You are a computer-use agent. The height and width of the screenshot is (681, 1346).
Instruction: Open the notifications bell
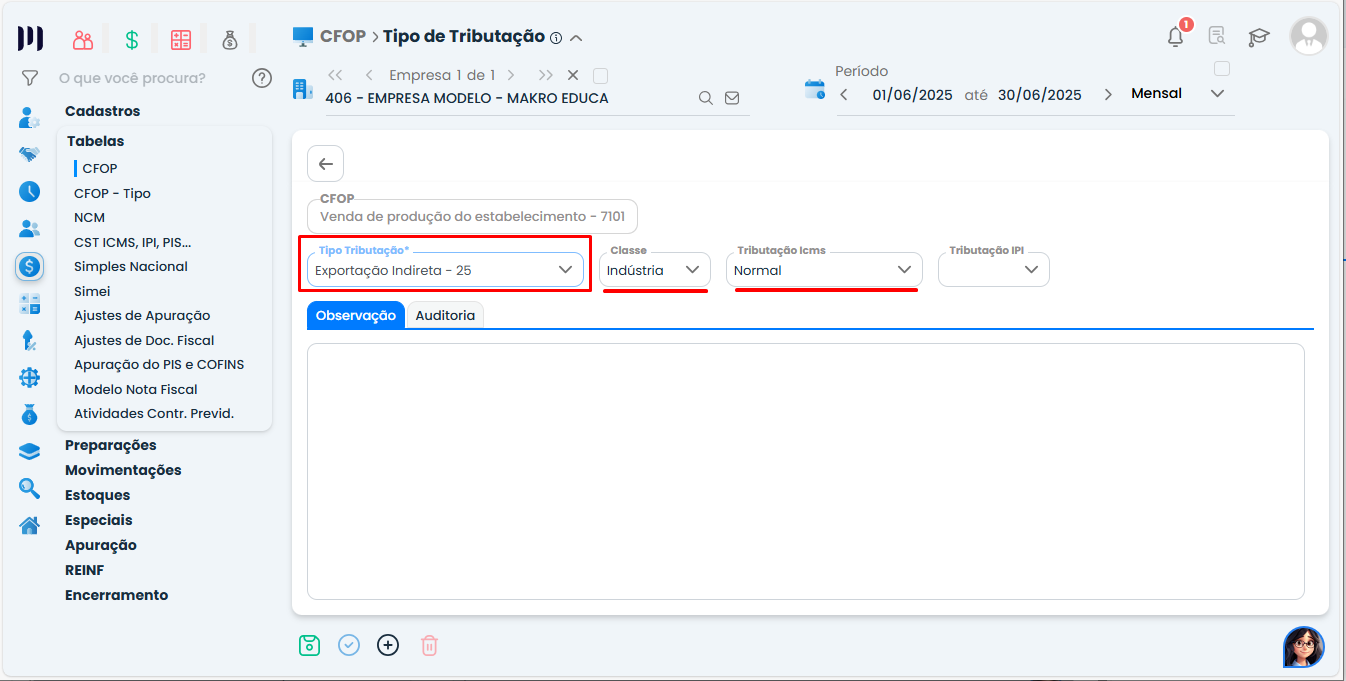click(x=1175, y=37)
